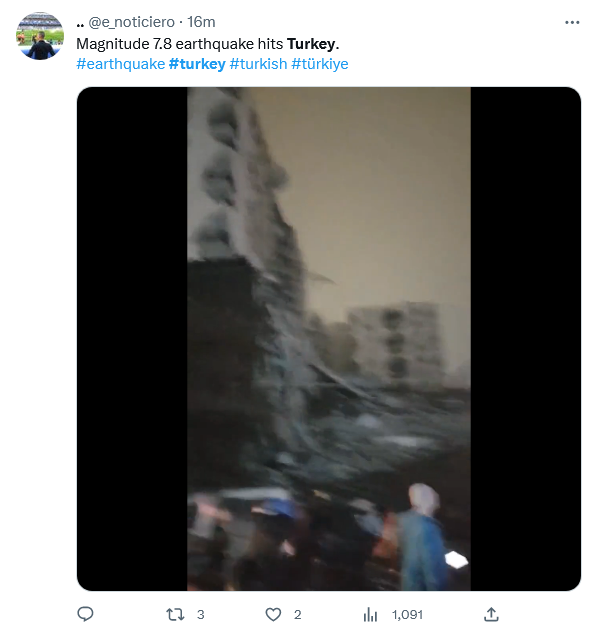Click the like count of 2

[297, 615]
